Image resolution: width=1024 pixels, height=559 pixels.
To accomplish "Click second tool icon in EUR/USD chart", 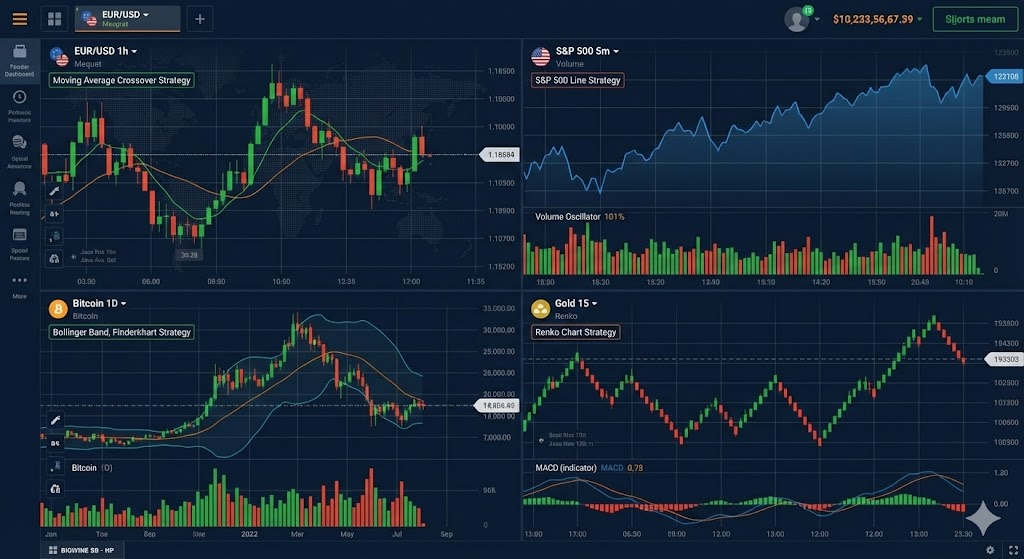I will pos(55,214).
